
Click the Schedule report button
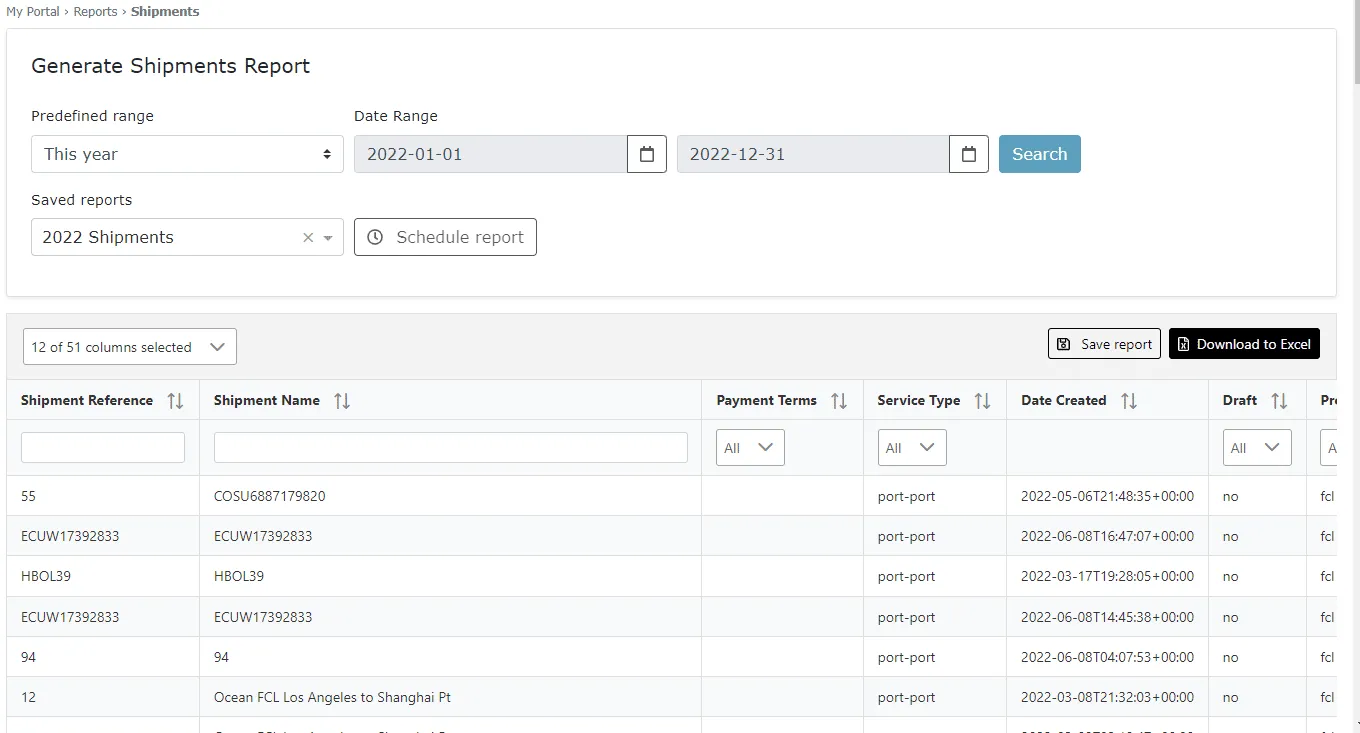pos(445,237)
